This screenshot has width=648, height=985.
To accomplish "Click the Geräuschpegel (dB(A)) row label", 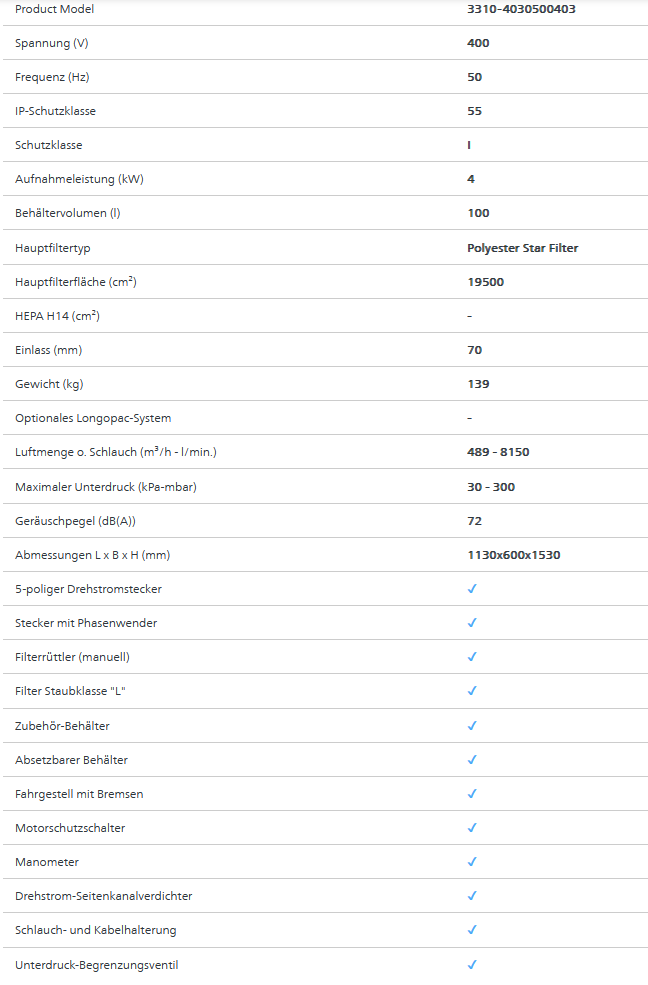I will [75, 521].
